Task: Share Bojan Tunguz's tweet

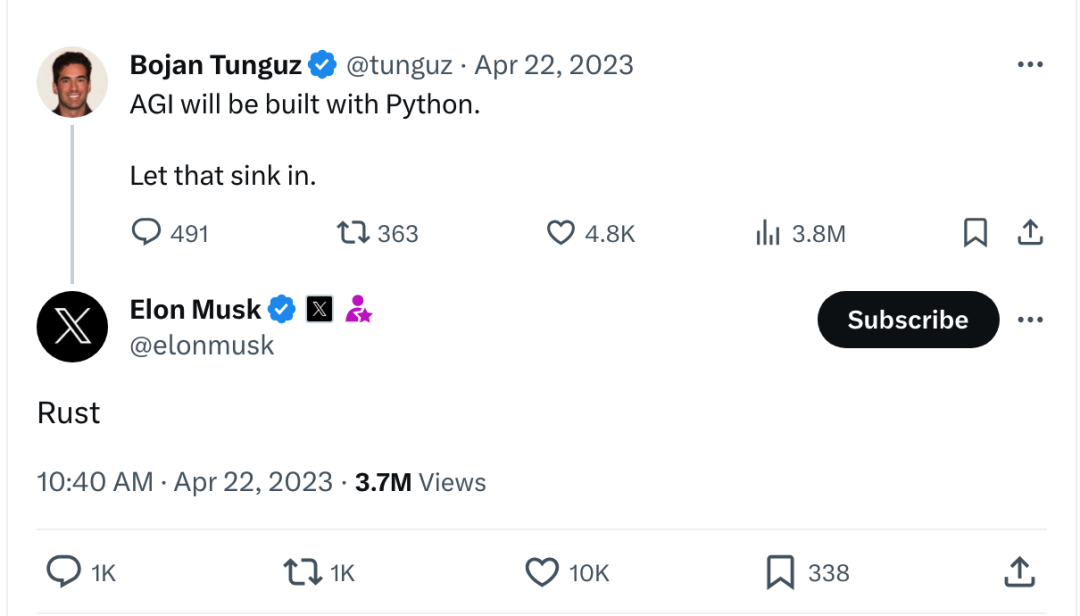Action: tap(1030, 233)
